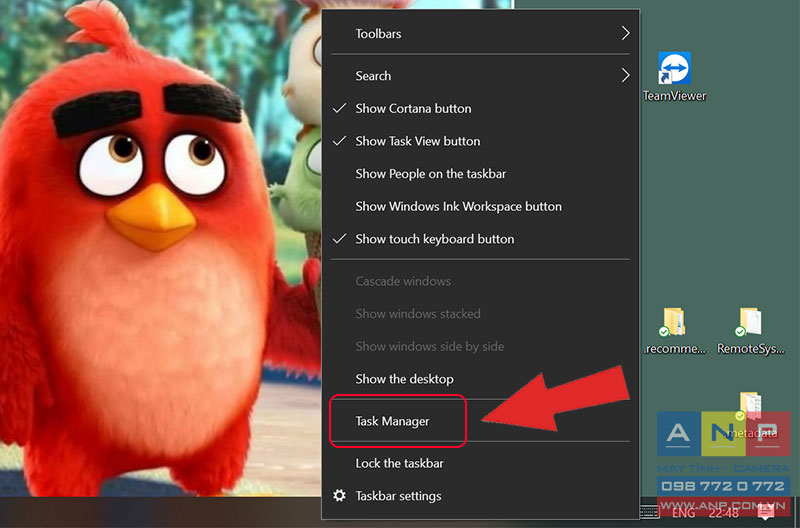This screenshot has width=800, height=528.
Task: Open the RemoteSys... folder on desktop
Action: (x=750, y=331)
